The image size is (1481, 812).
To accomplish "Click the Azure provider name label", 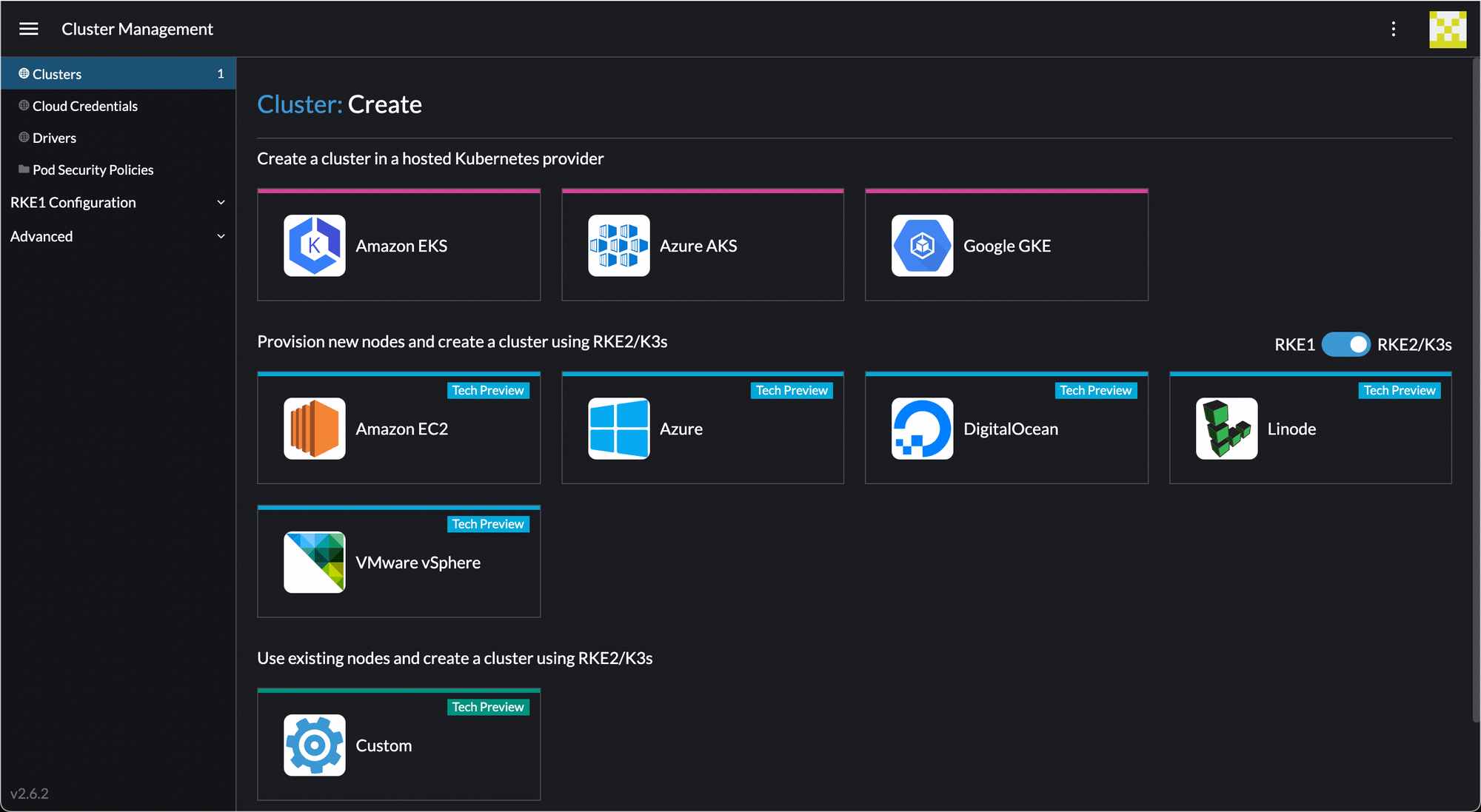I will [x=681, y=429].
